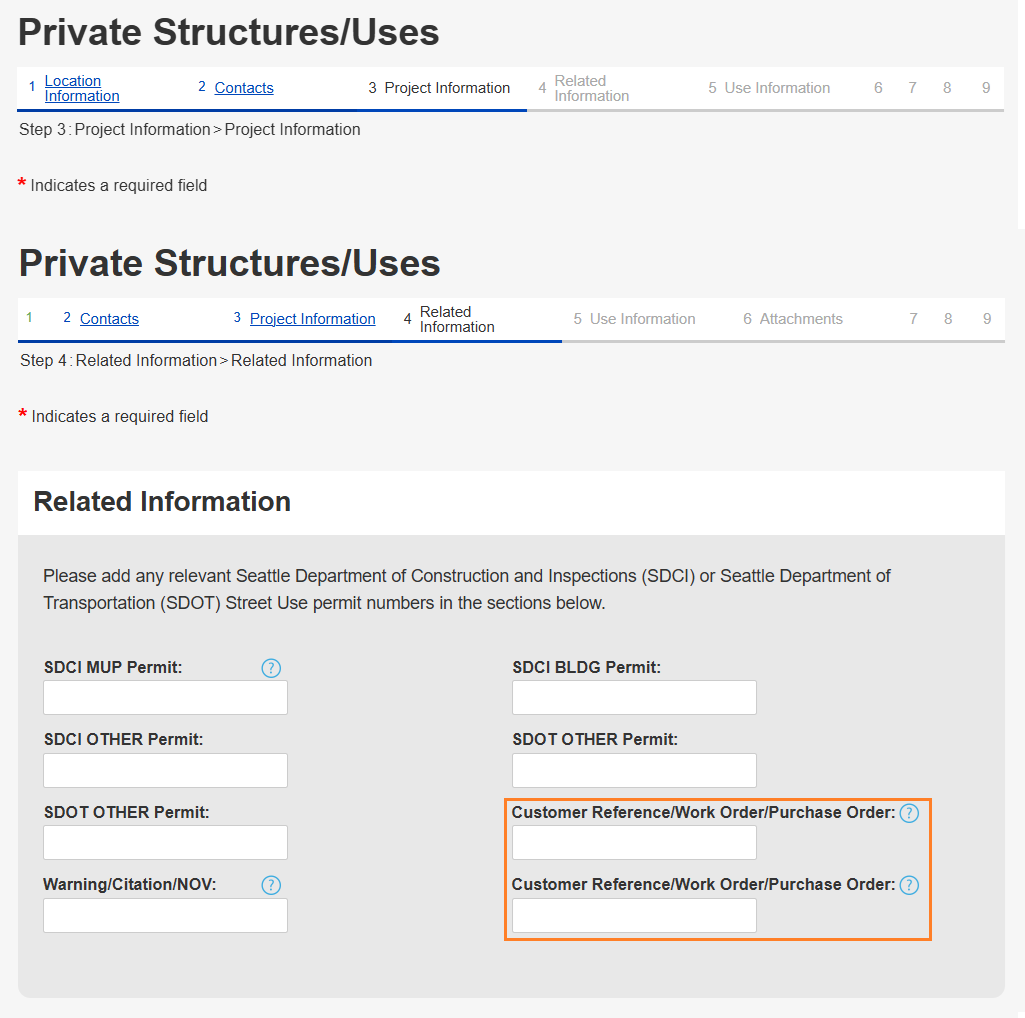1025x1018 pixels.
Task: Focus the SDCI MUP Permit text field
Action: 165,698
